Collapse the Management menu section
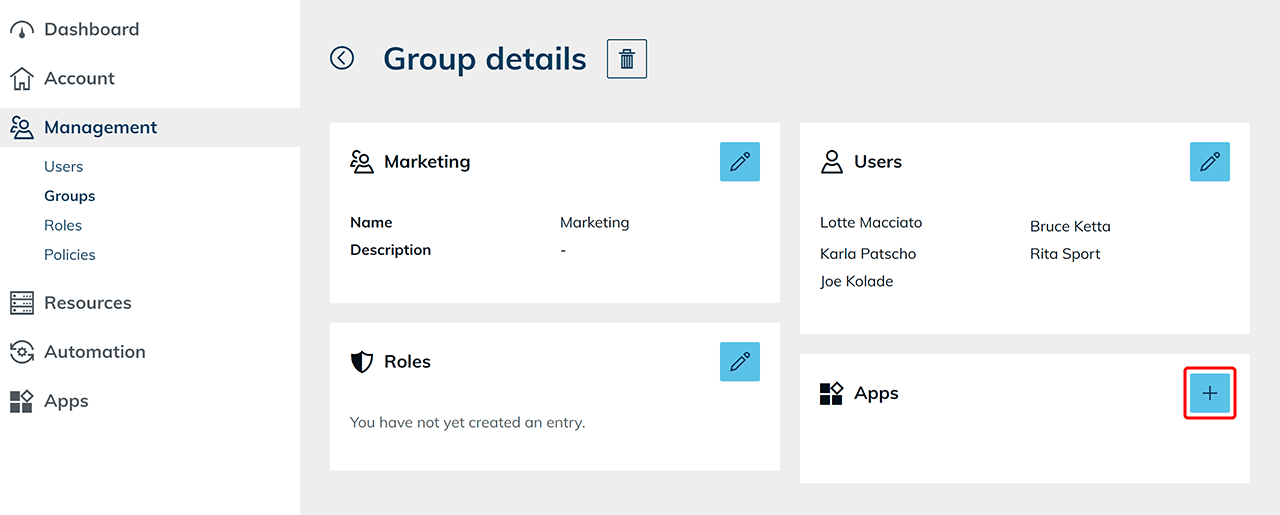The height and width of the screenshot is (515, 1280). tap(100, 128)
